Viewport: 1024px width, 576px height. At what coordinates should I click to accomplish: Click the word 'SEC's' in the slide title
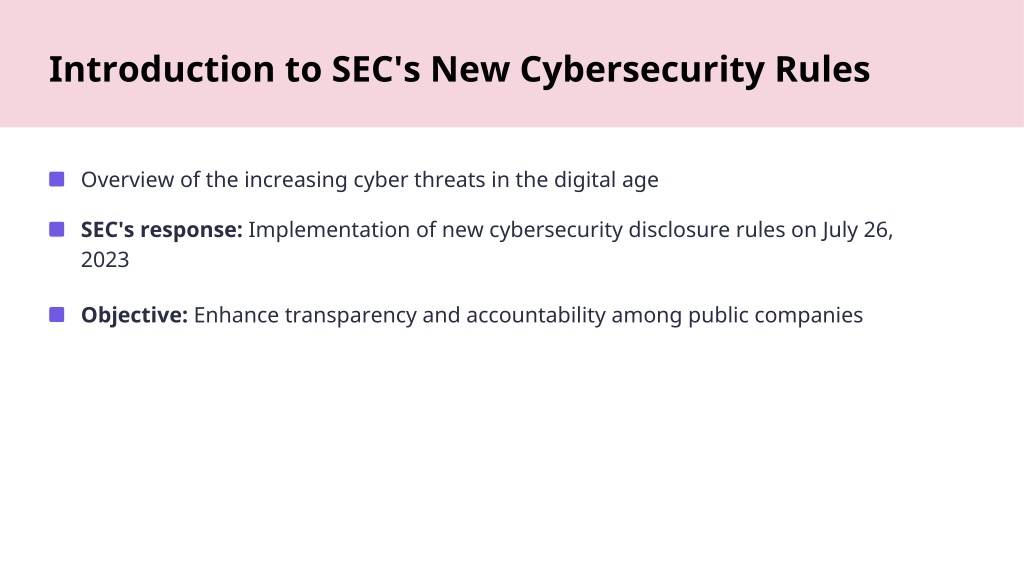coord(376,69)
